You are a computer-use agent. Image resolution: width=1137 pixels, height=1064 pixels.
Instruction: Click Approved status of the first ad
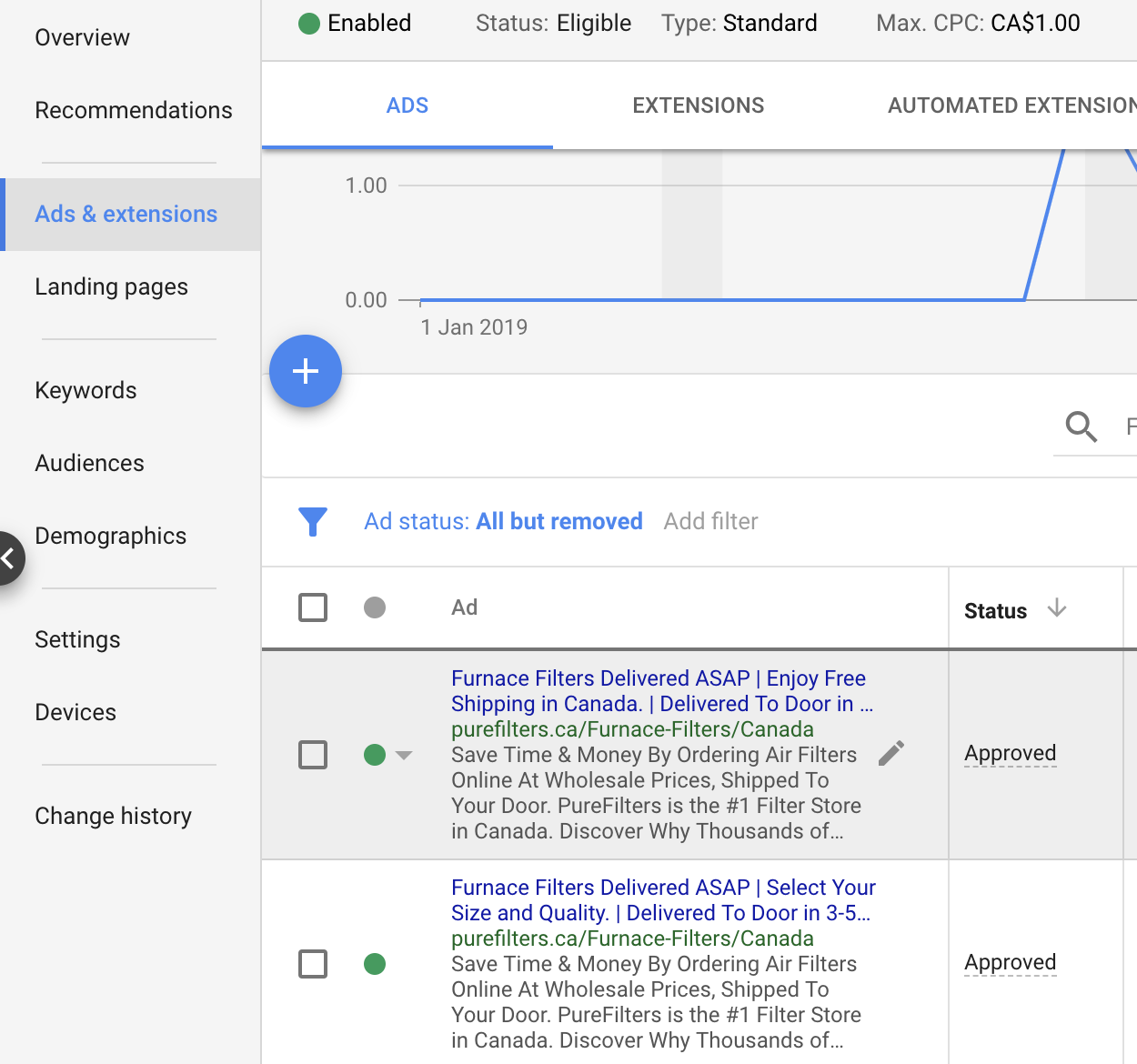coord(1010,753)
